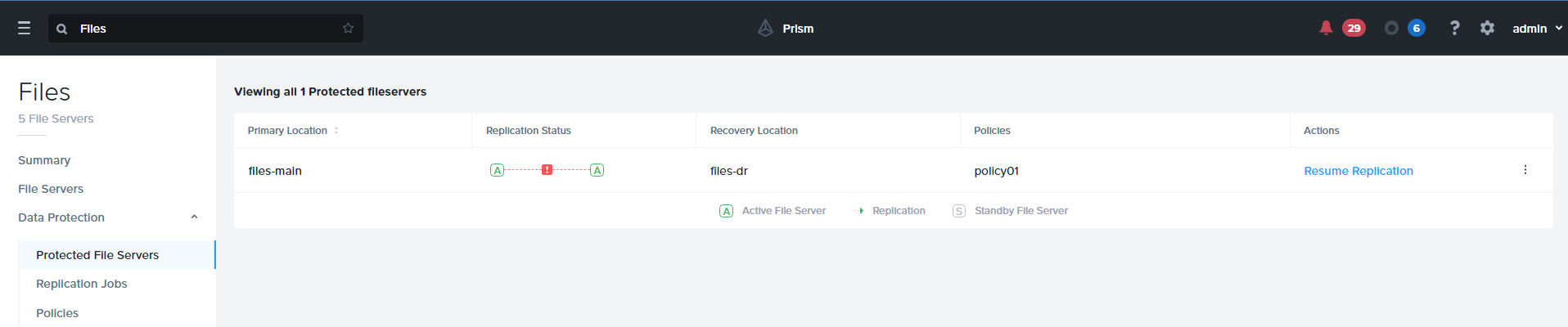Click the primary Active file server icon
1568x327 pixels.
[497, 170]
